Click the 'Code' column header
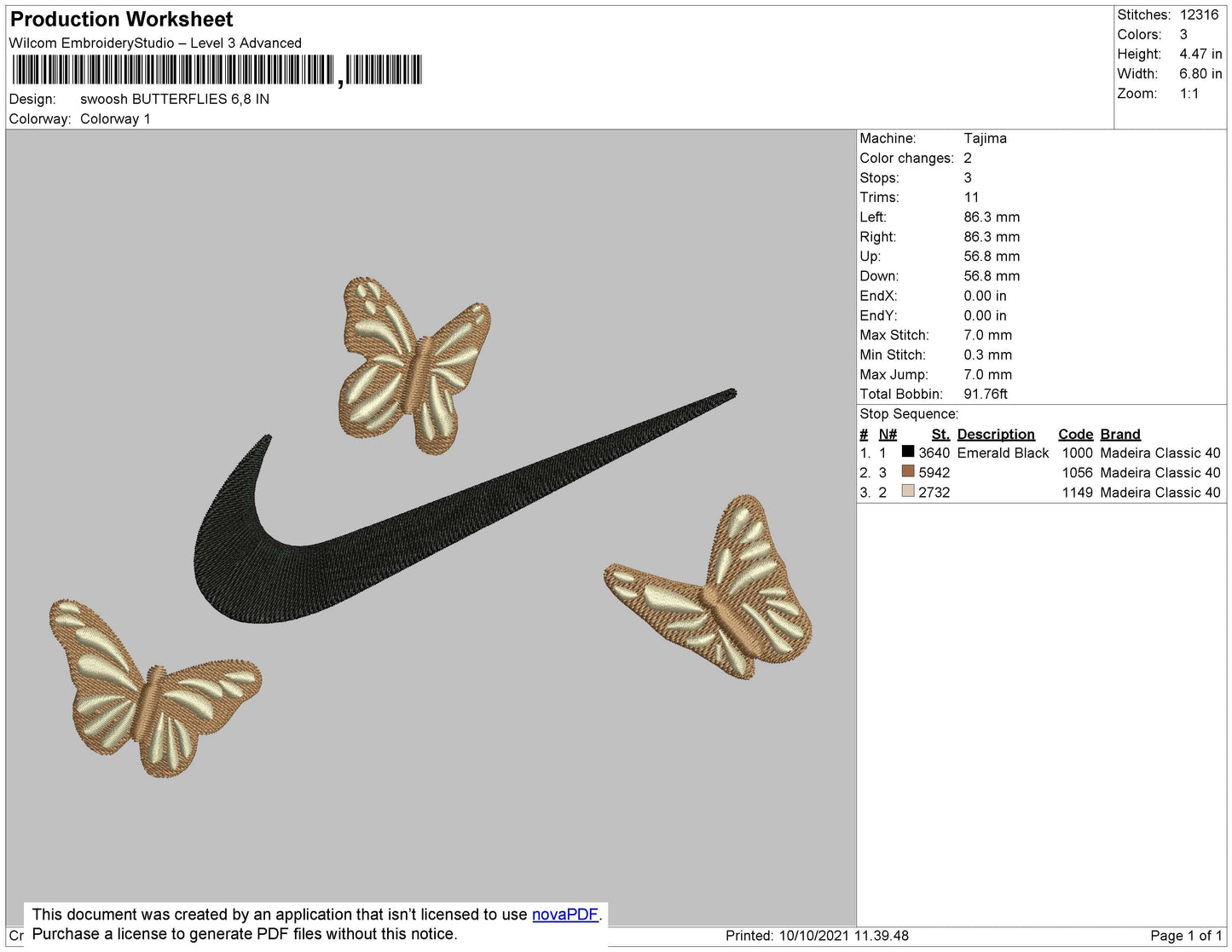Image resolution: width=1232 pixels, height=952 pixels. coord(1075,434)
